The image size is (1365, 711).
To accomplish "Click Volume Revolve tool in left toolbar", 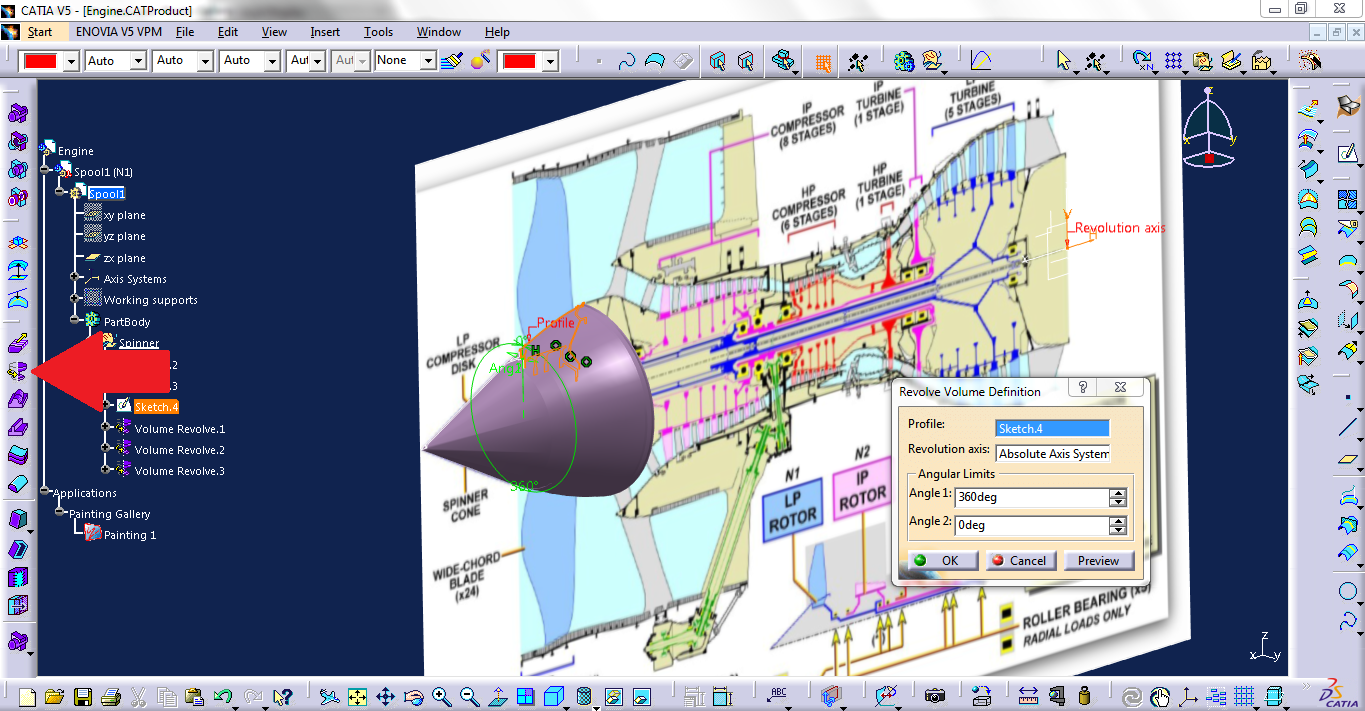I will [18, 371].
